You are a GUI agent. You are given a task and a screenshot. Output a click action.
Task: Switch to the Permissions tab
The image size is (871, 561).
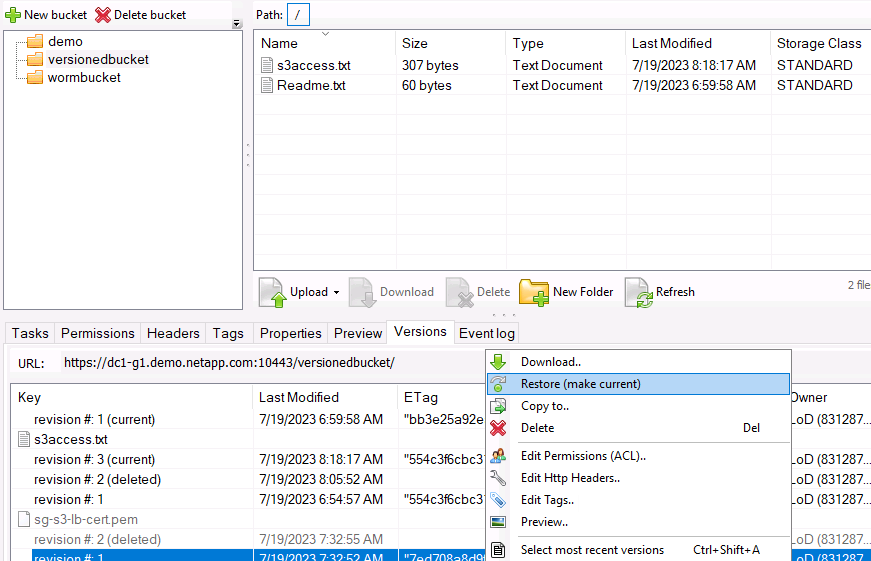pos(98,333)
